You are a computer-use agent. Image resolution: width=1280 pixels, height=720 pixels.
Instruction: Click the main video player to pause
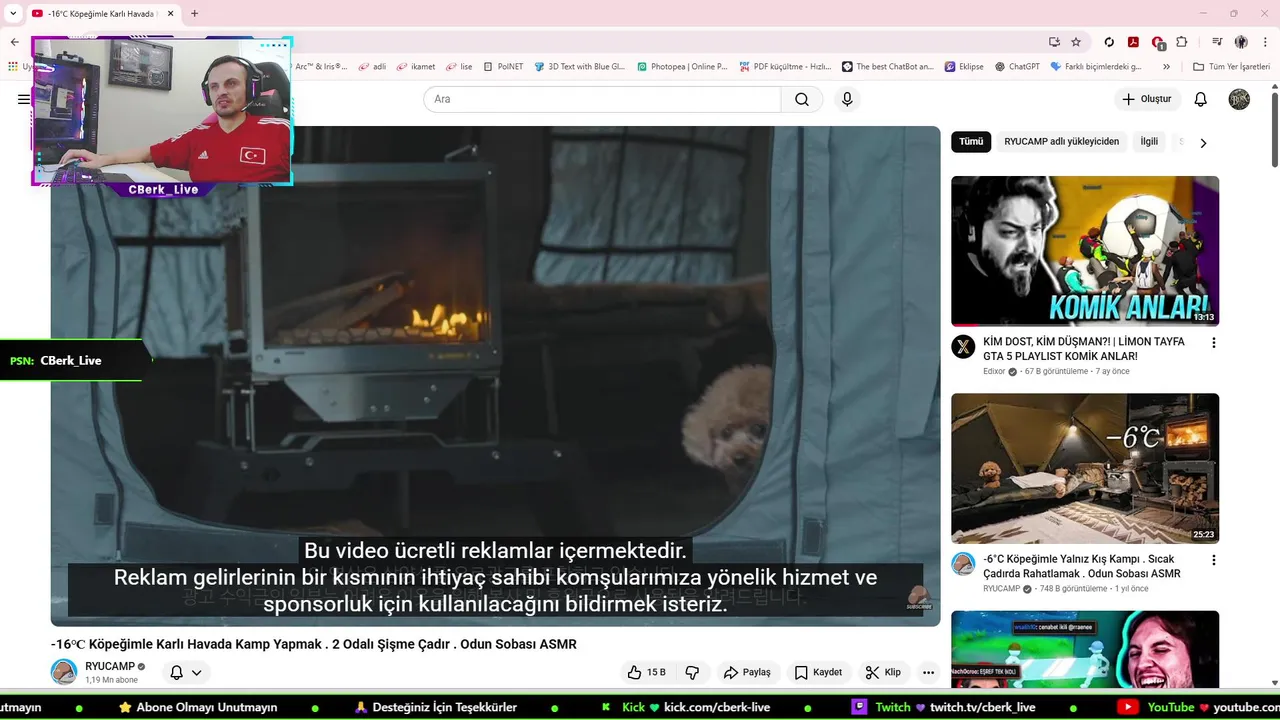[x=495, y=375]
